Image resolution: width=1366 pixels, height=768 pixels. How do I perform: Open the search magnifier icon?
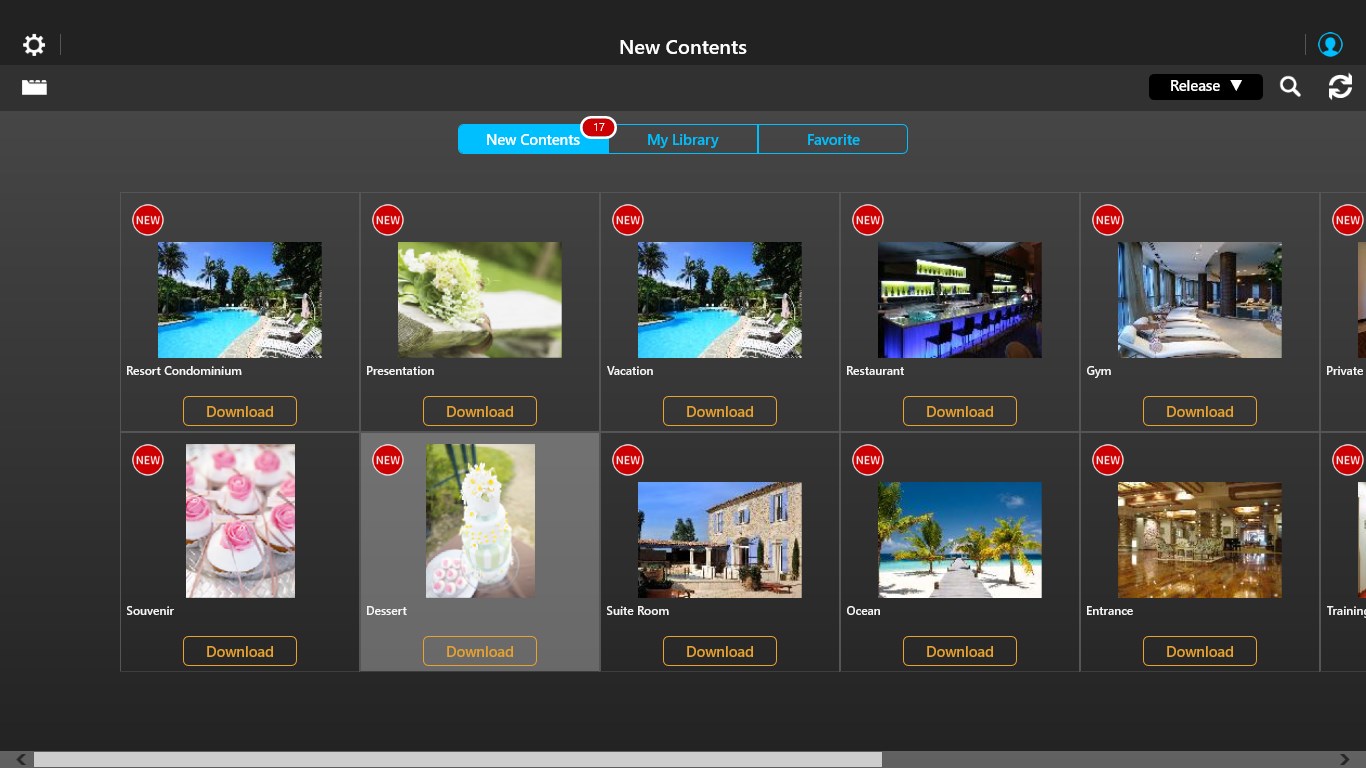[x=1290, y=87]
